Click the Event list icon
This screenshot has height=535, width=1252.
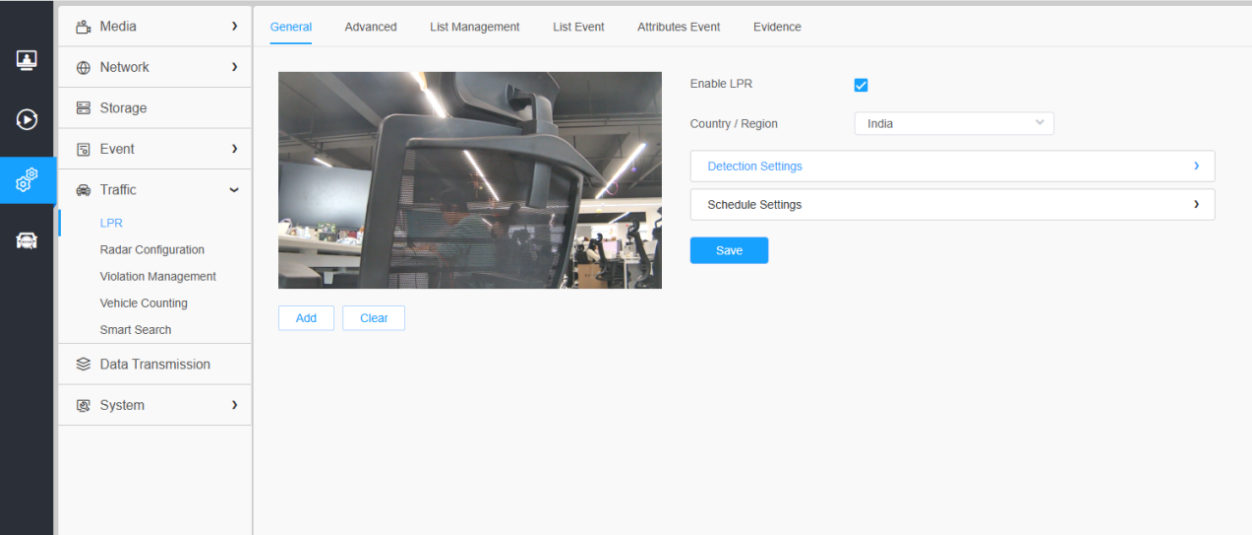click(x=83, y=149)
